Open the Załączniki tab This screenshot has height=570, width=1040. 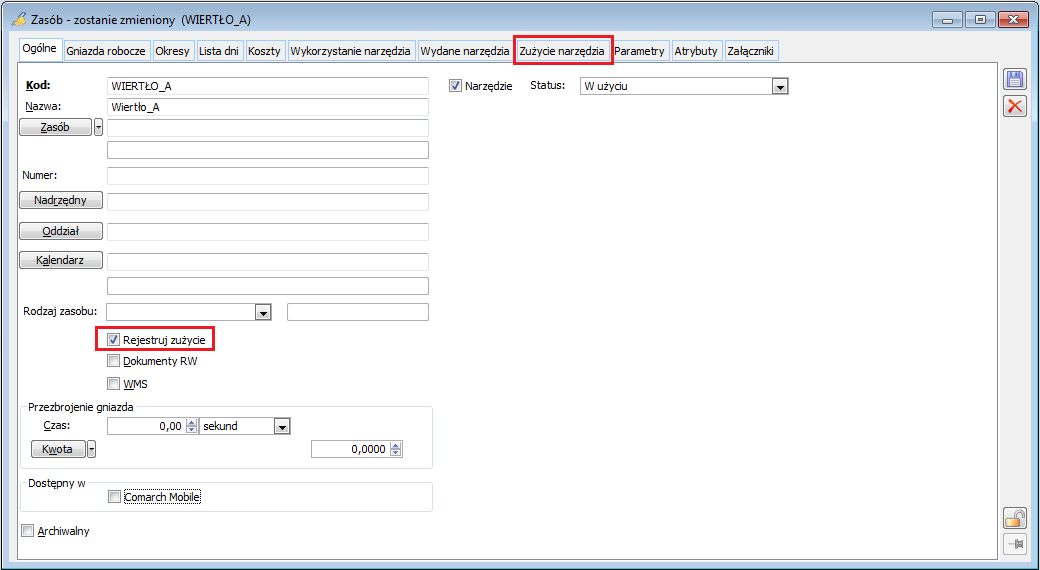[751, 51]
